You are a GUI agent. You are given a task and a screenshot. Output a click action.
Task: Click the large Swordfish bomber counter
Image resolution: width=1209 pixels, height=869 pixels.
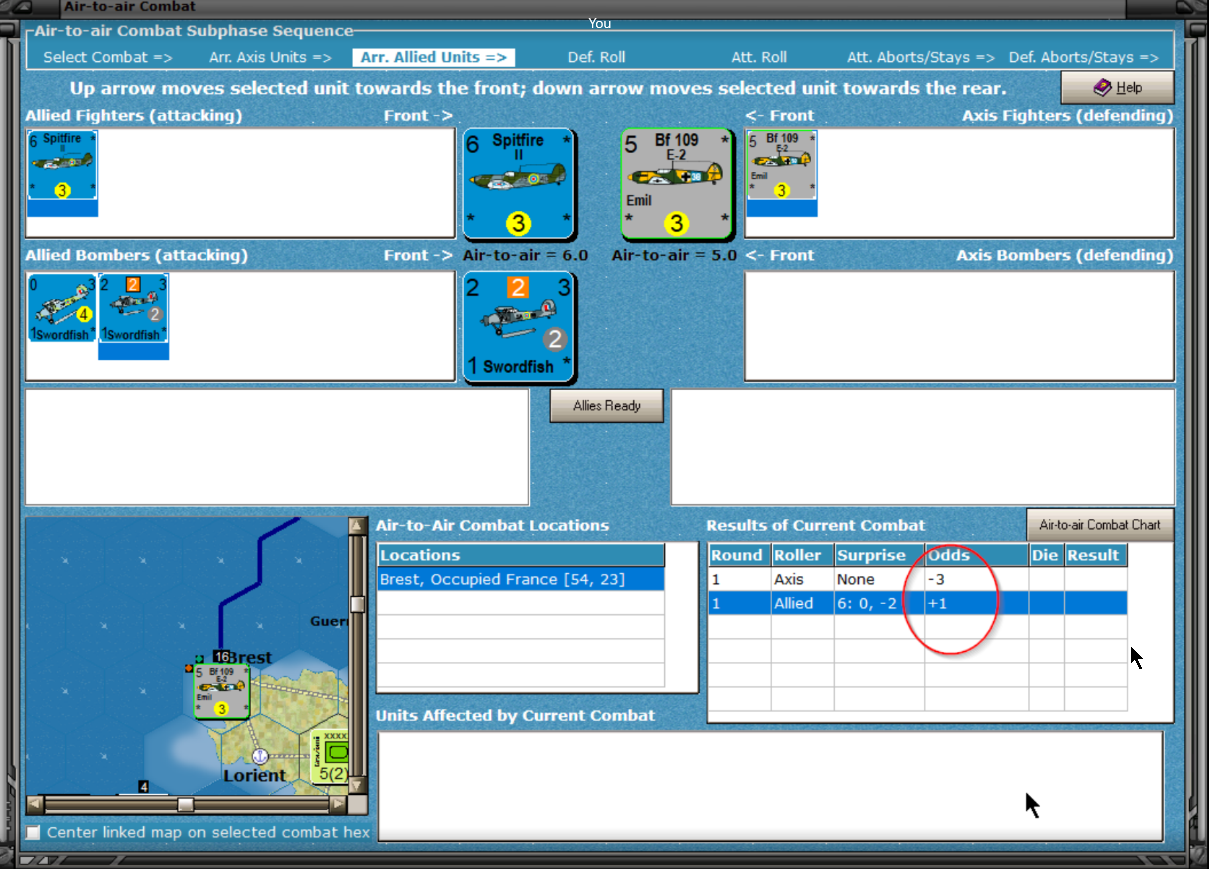[518, 326]
